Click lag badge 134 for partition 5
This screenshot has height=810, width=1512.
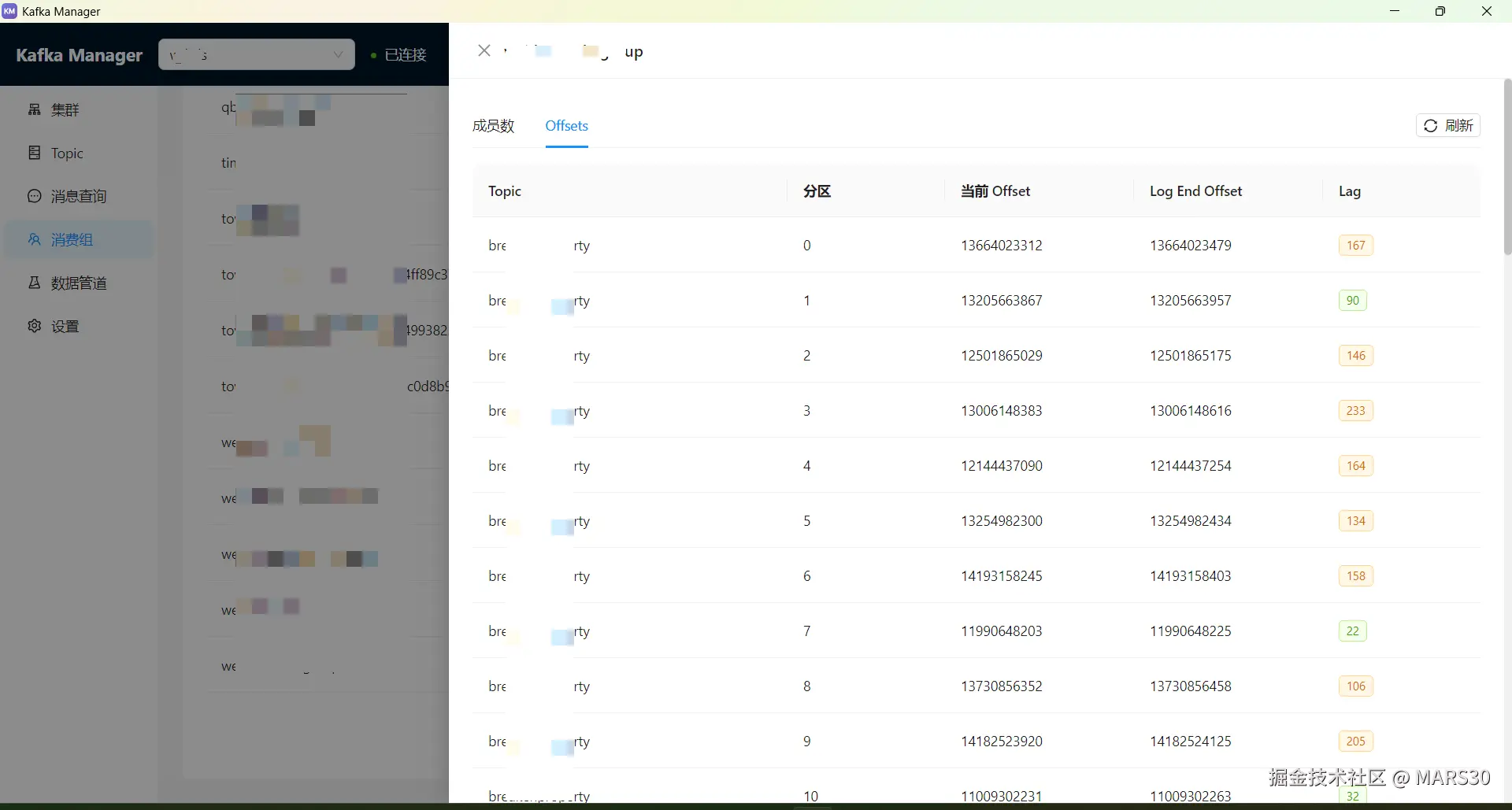tap(1356, 521)
